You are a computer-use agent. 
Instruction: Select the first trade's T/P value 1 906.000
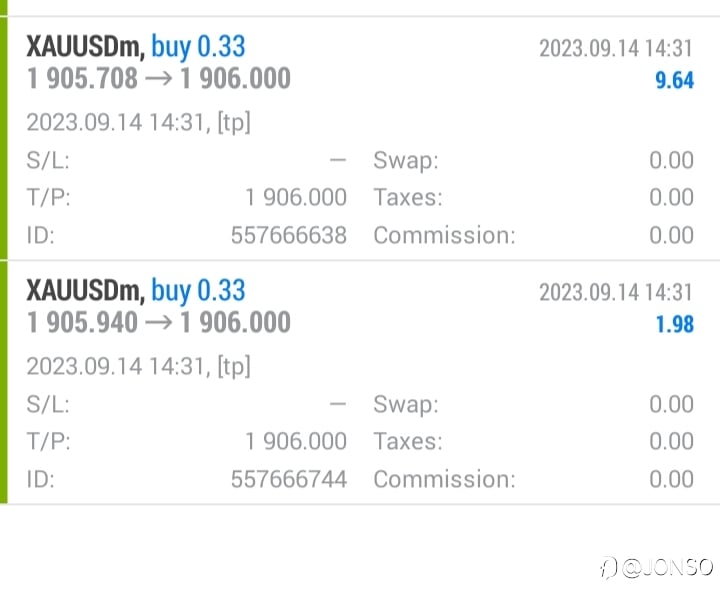coord(296,198)
